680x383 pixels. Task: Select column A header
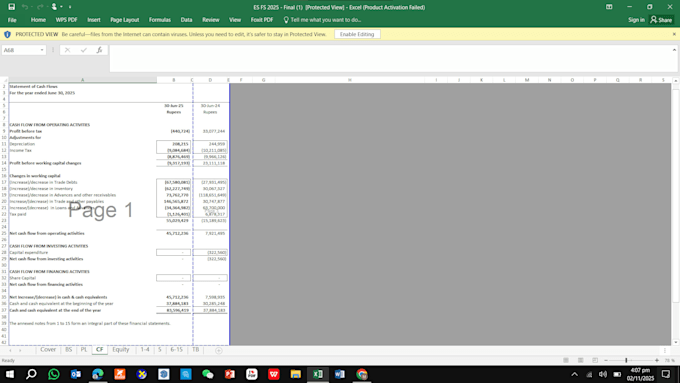[x=82, y=80]
